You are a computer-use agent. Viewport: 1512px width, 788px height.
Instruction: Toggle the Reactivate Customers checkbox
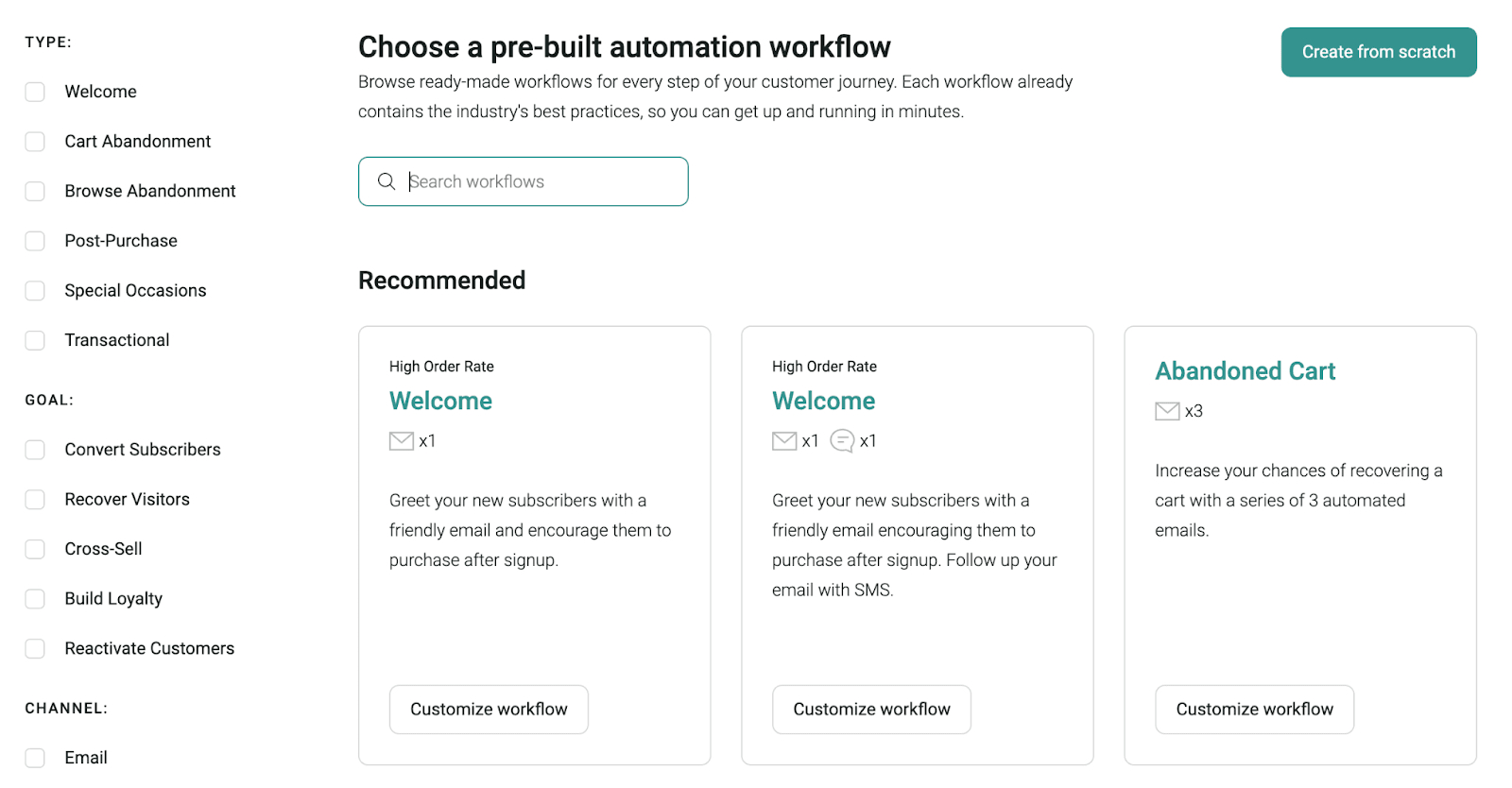pos(35,648)
